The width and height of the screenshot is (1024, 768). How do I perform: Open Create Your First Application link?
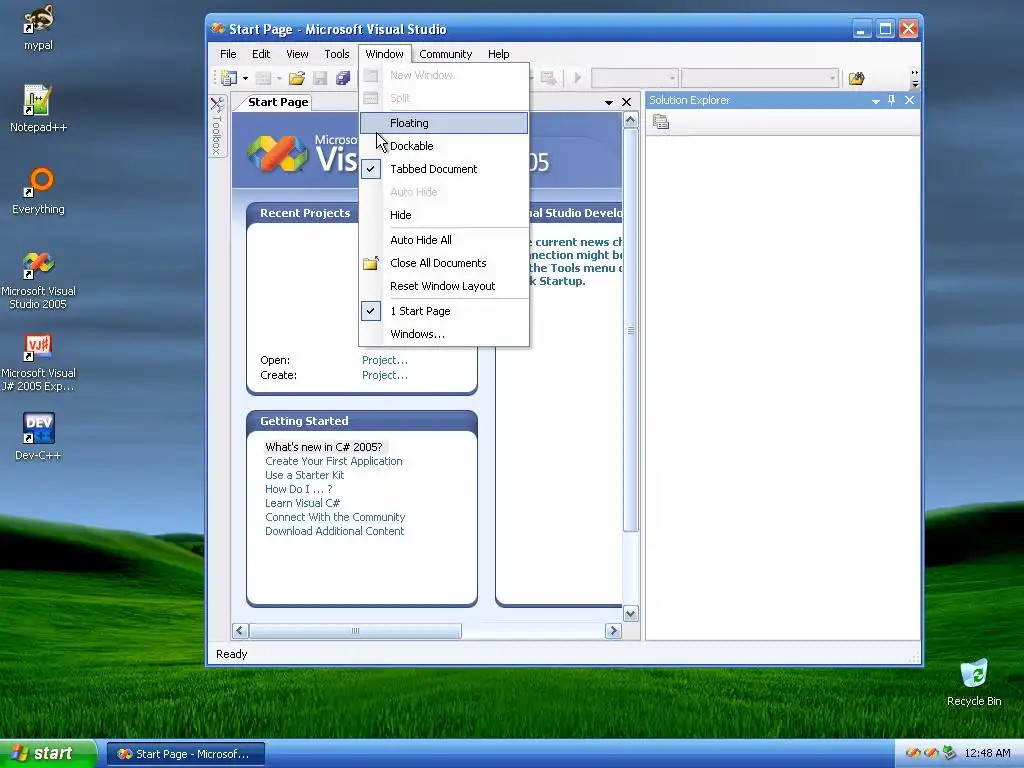(x=334, y=461)
